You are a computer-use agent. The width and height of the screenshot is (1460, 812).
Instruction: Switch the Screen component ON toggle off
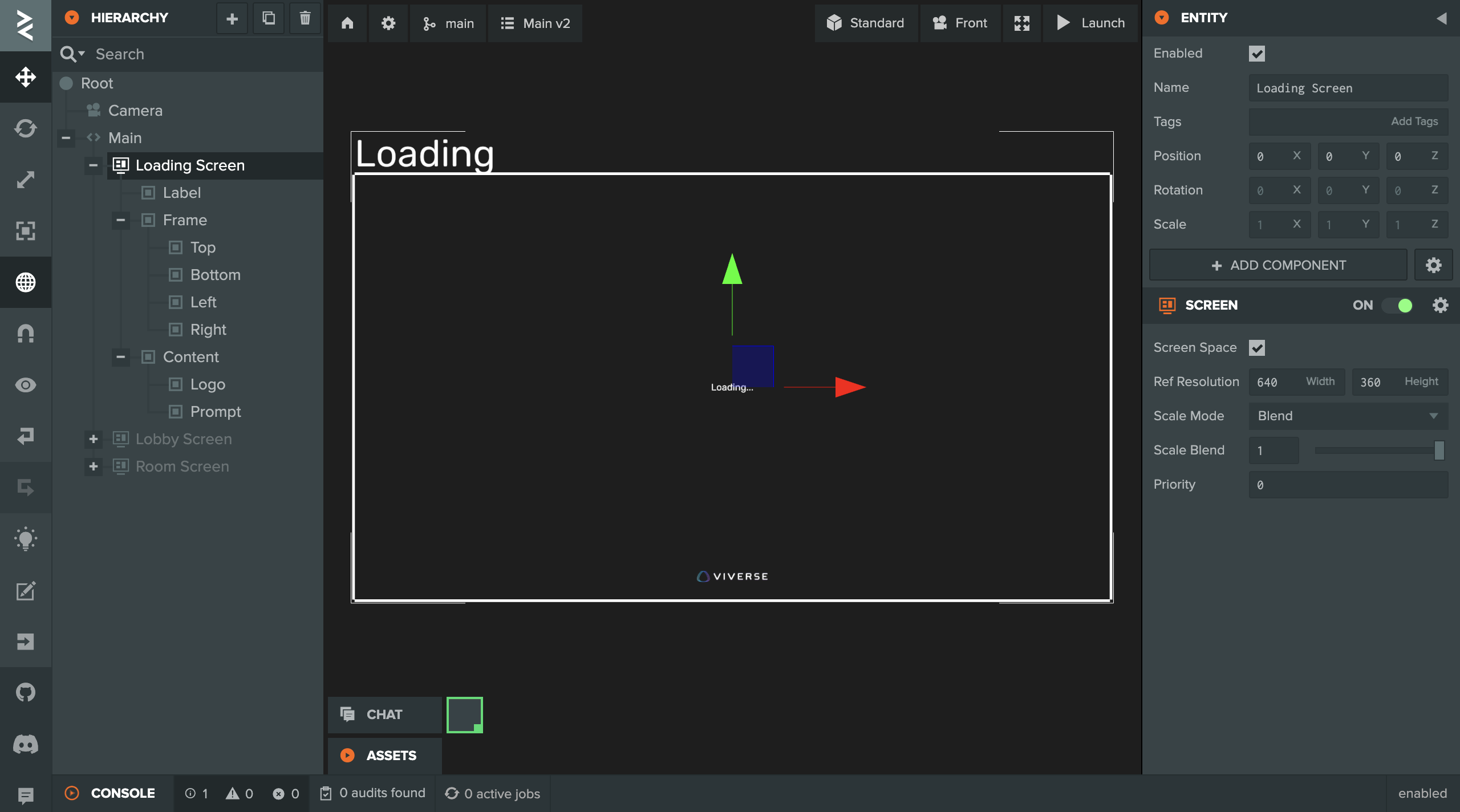point(1397,306)
